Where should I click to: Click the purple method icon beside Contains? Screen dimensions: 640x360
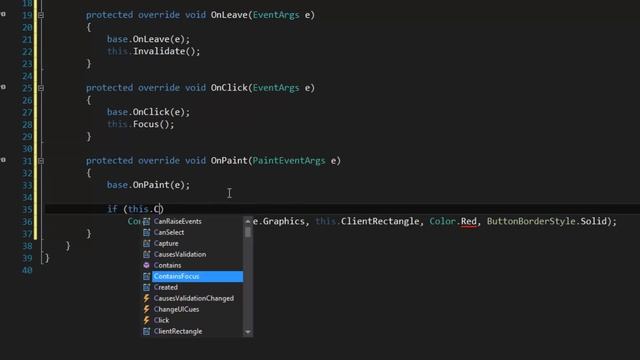[147, 265]
